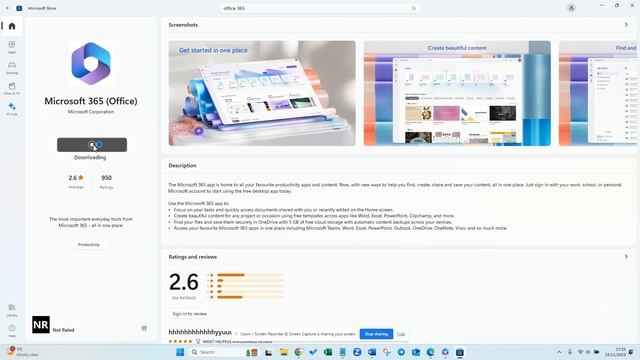Screen dimensions: 640x360
Task: Click the 5-star rating distribution bar
Action: coord(250,275)
